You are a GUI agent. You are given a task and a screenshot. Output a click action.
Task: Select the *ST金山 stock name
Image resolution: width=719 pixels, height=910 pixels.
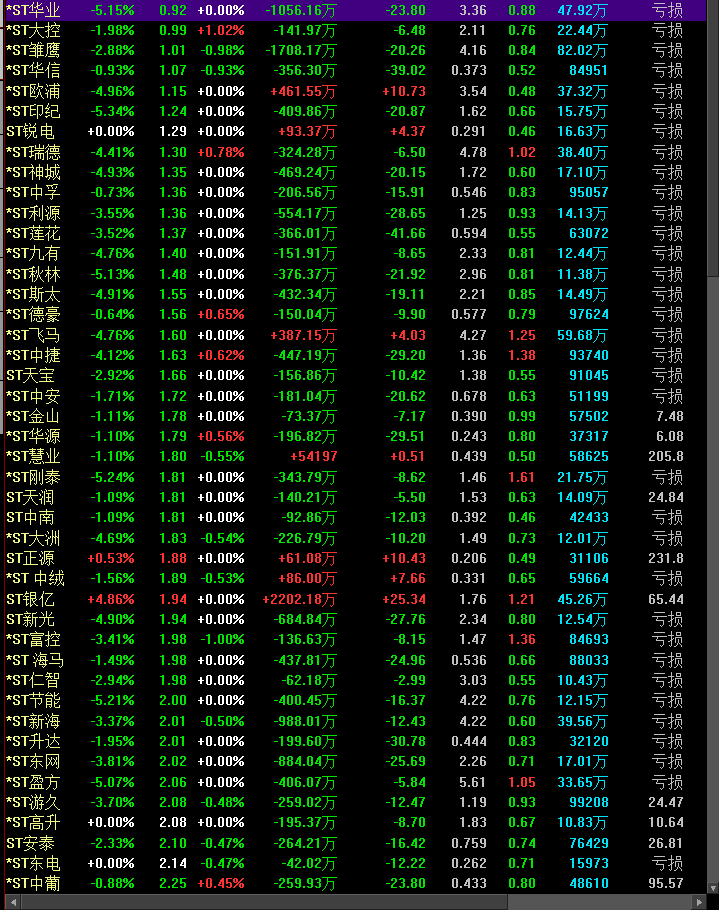[x=32, y=416]
